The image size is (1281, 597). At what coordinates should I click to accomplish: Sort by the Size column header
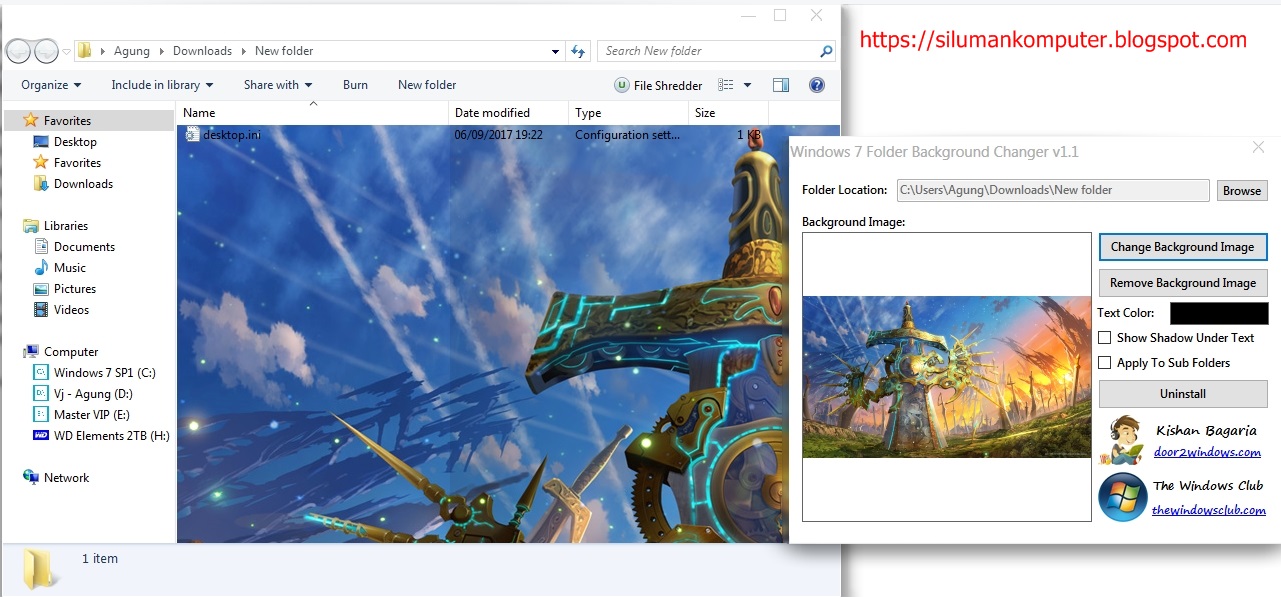(728, 113)
